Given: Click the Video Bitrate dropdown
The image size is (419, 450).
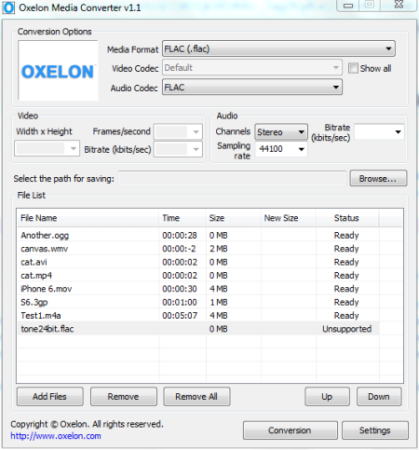Looking at the screenshot, I should coord(178,149).
